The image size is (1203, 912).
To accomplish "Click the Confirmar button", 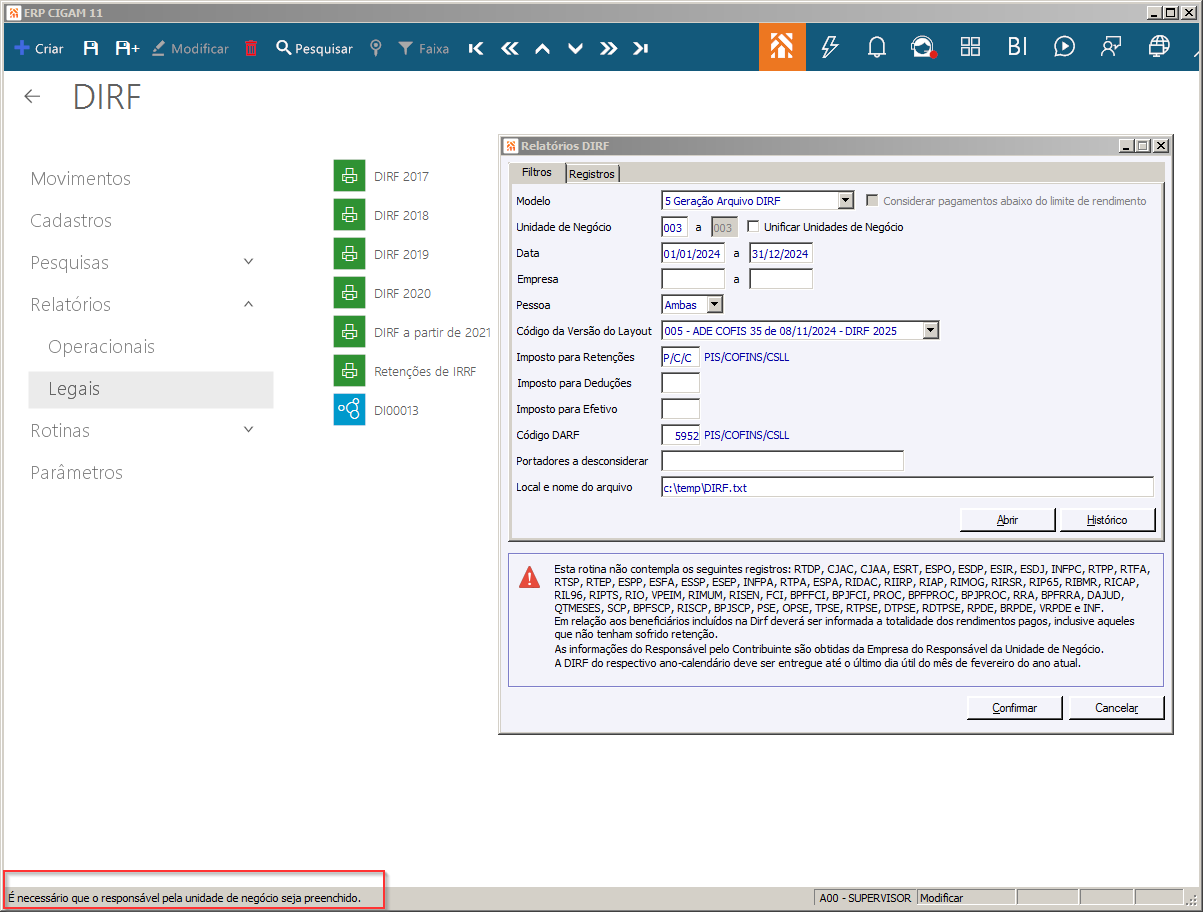I will (x=1014, y=707).
